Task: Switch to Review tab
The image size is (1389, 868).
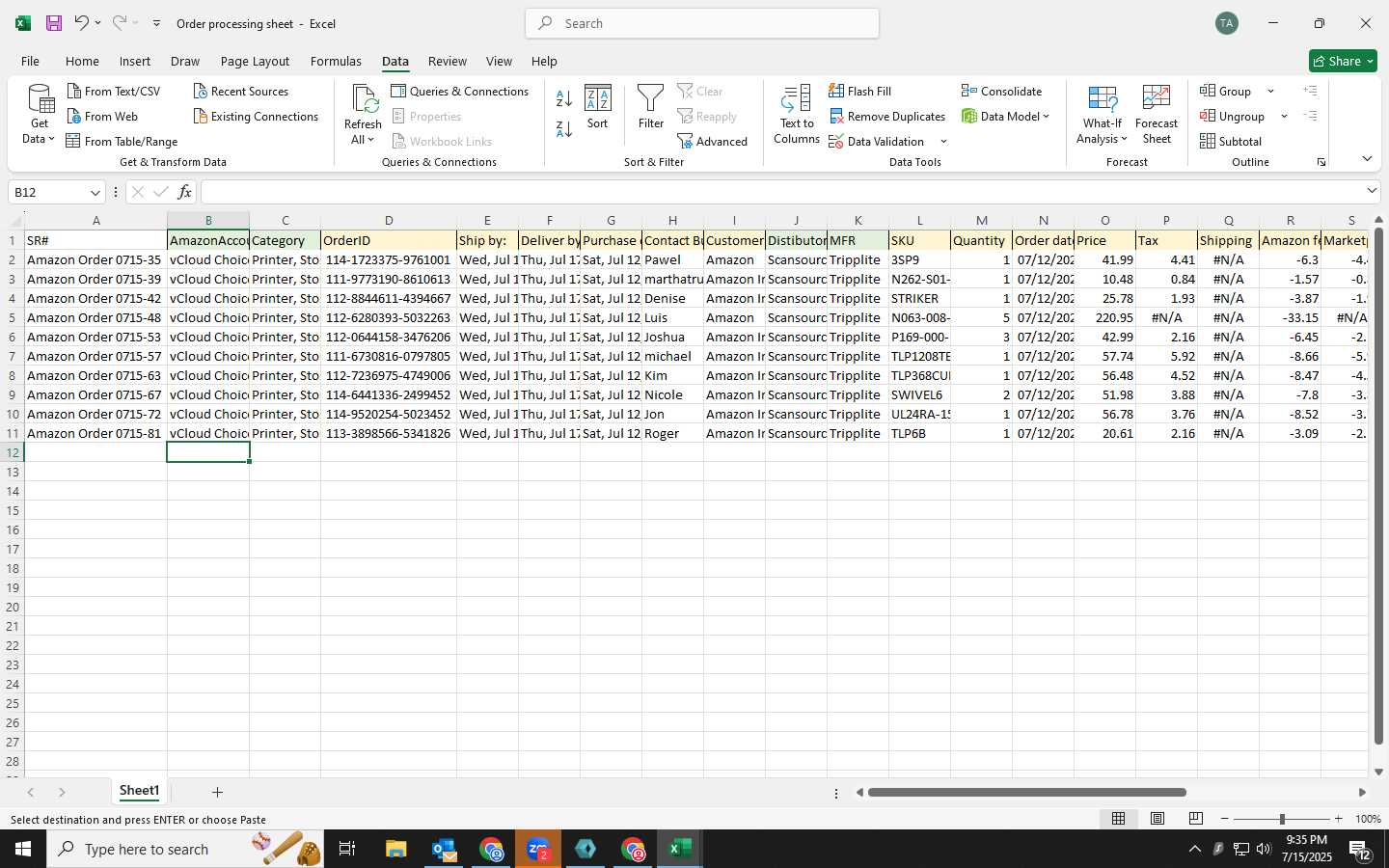Action: tap(448, 61)
